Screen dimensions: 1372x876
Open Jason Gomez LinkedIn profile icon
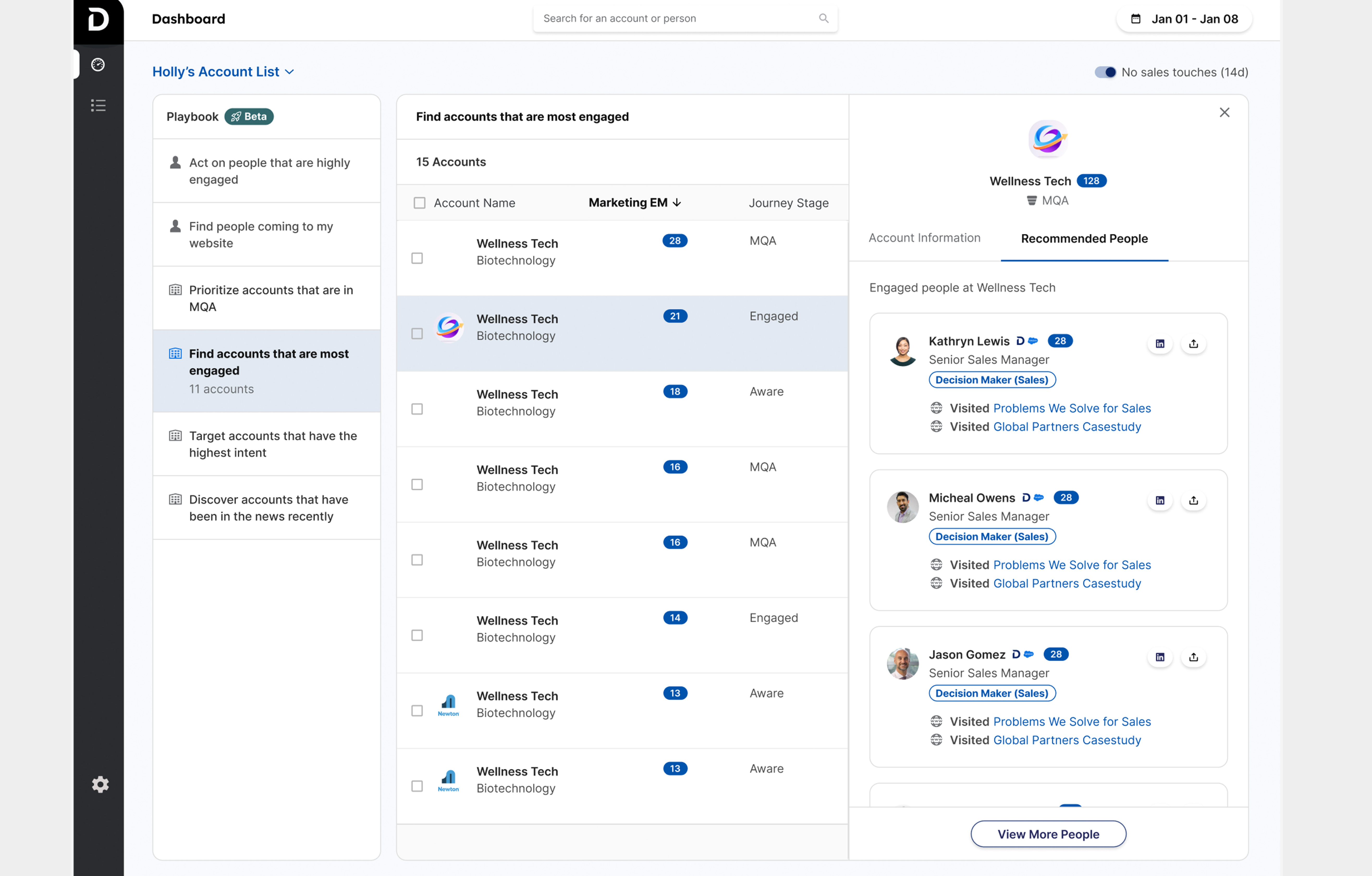[1160, 657]
